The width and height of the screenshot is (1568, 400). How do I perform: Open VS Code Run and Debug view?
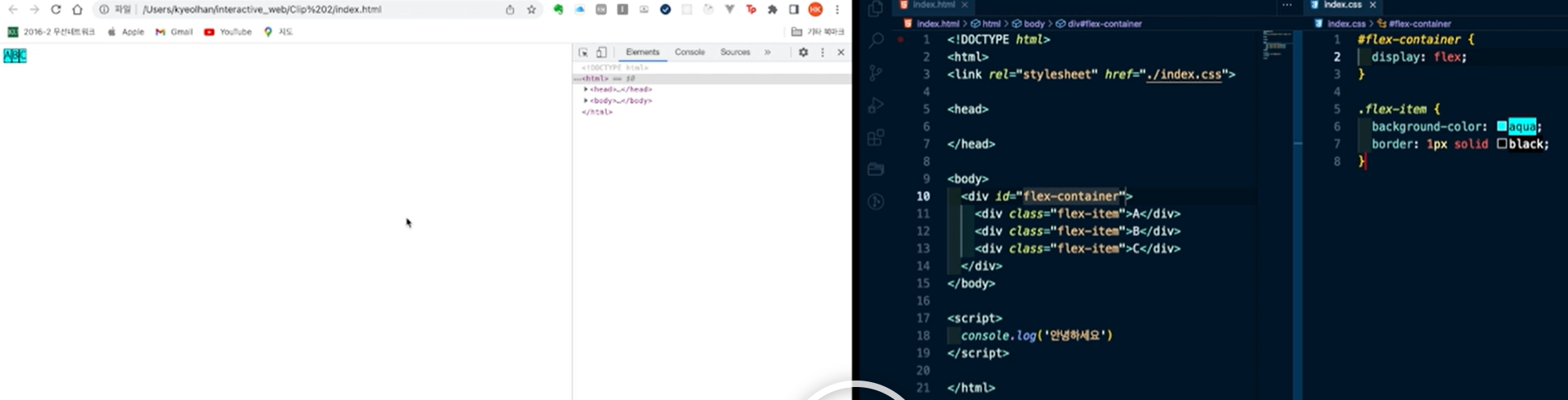(x=876, y=105)
